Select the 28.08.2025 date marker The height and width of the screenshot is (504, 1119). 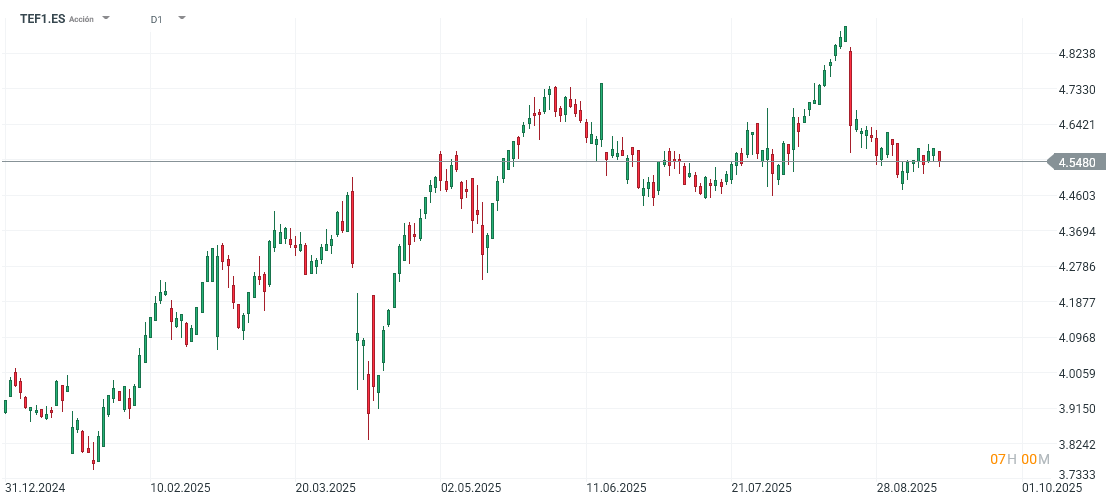pyautogui.click(x=906, y=488)
